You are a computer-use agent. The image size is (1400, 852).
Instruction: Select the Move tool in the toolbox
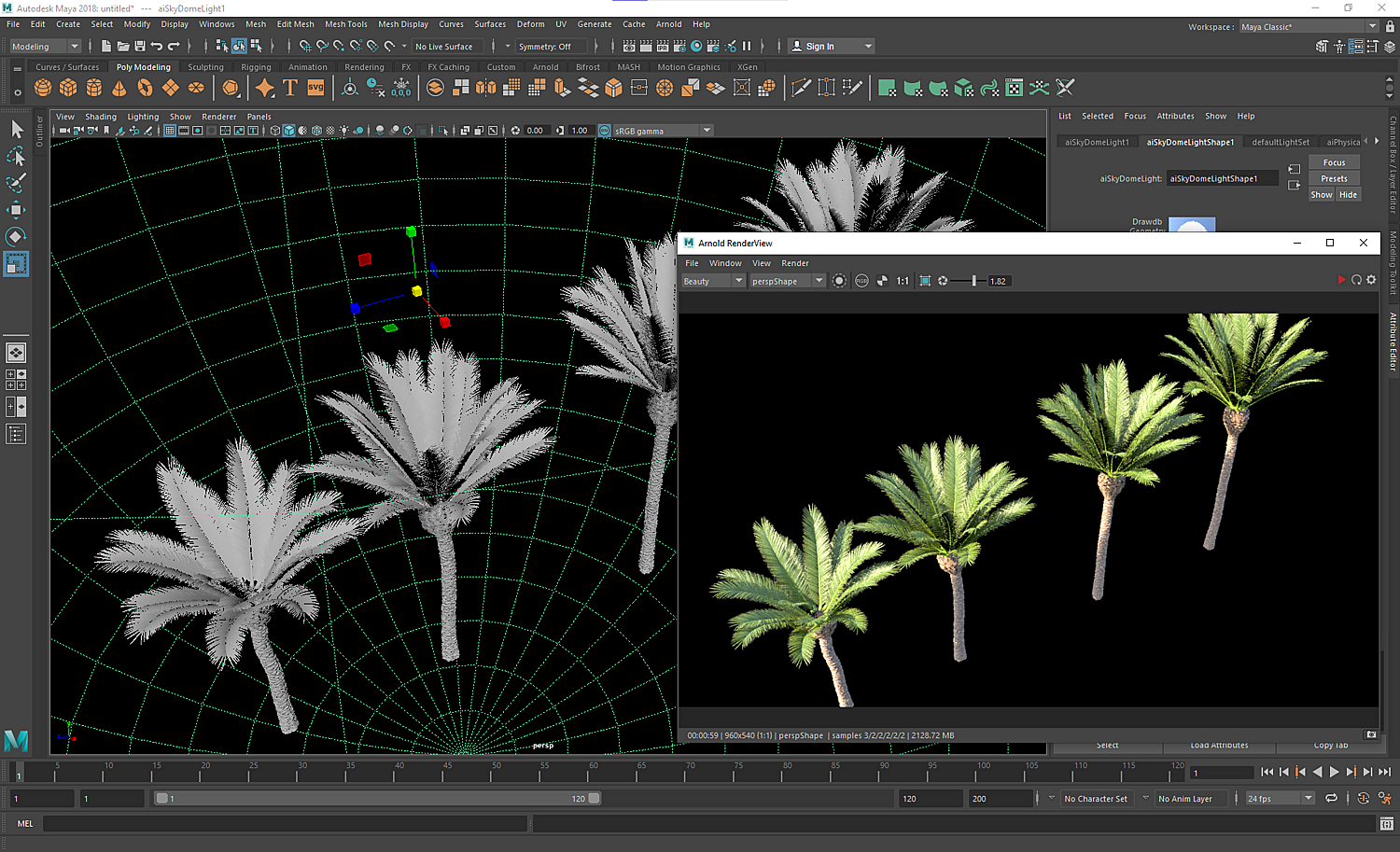click(x=16, y=210)
